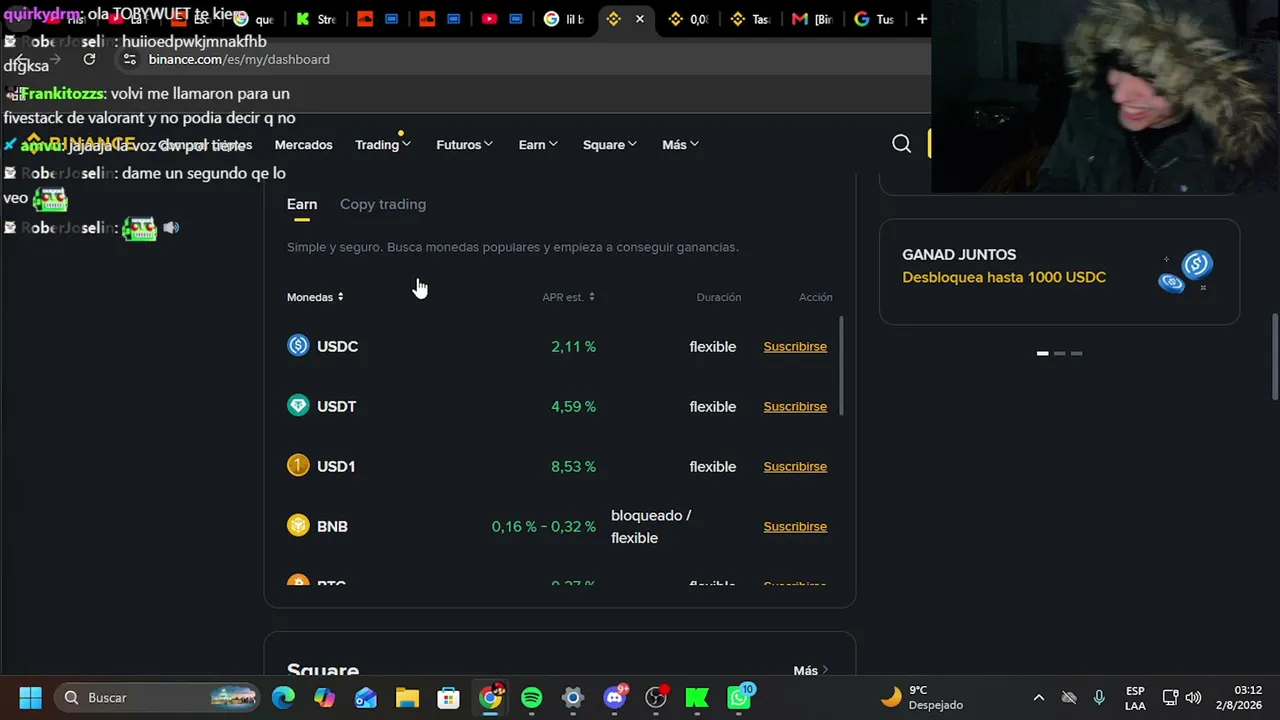The height and width of the screenshot is (720, 1280).
Task: Switch to the Gmail browser tab
Action: 812,19
